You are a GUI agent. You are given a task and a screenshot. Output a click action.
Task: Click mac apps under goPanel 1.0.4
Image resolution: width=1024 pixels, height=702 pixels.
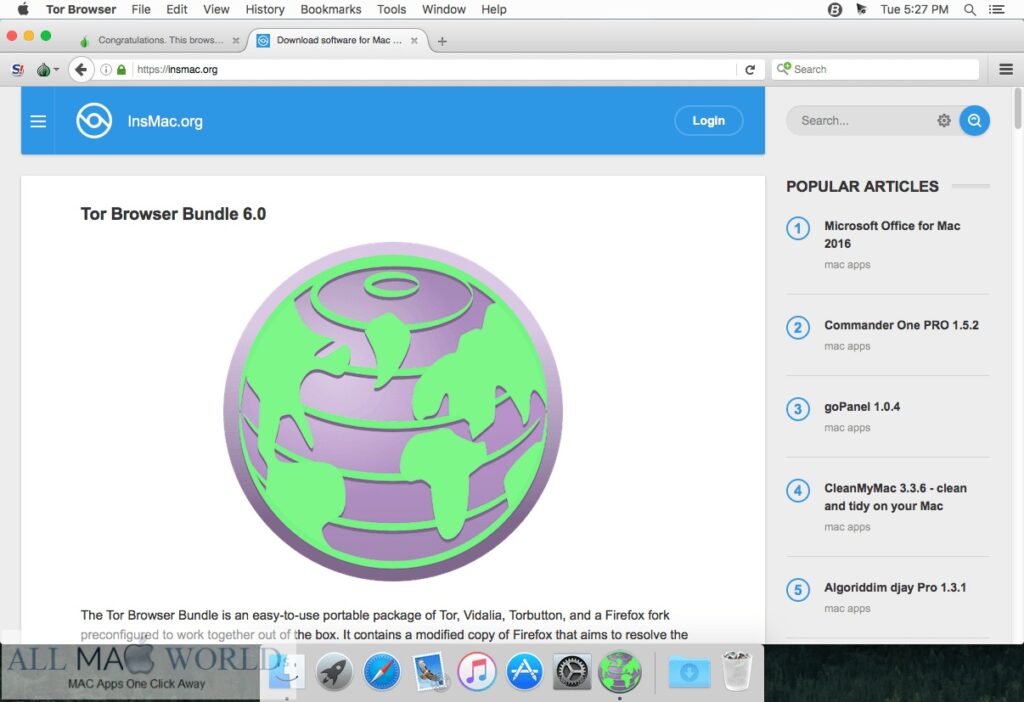tap(847, 428)
